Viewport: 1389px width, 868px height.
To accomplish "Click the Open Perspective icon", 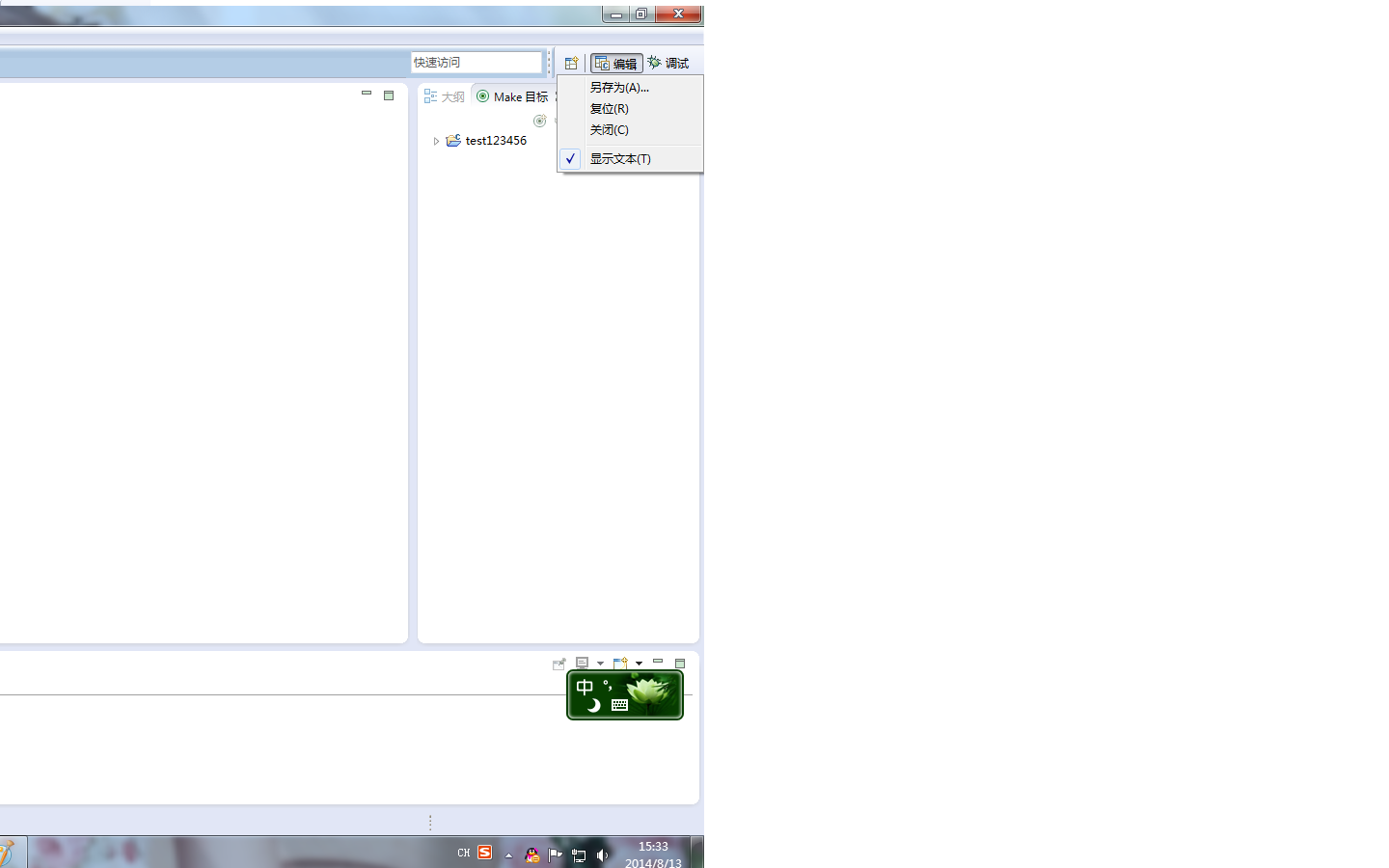I will click(571, 64).
